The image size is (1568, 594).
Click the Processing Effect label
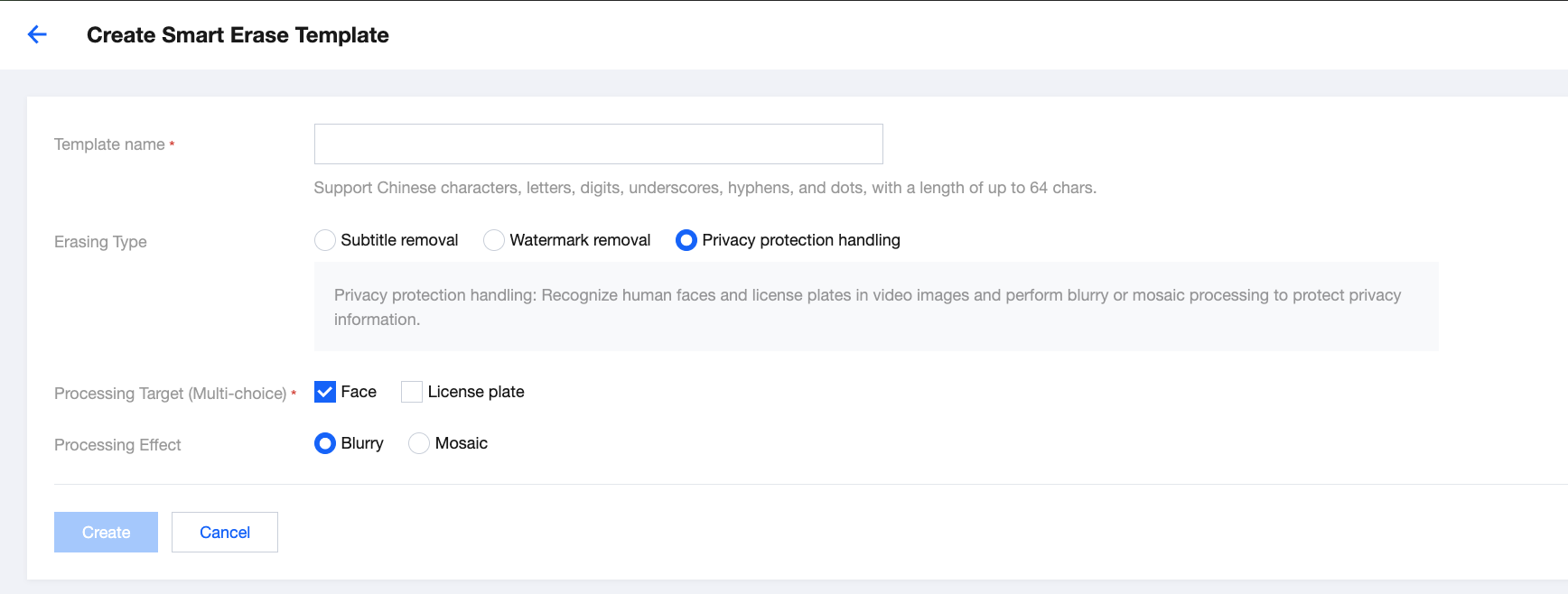tap(117, 445)
